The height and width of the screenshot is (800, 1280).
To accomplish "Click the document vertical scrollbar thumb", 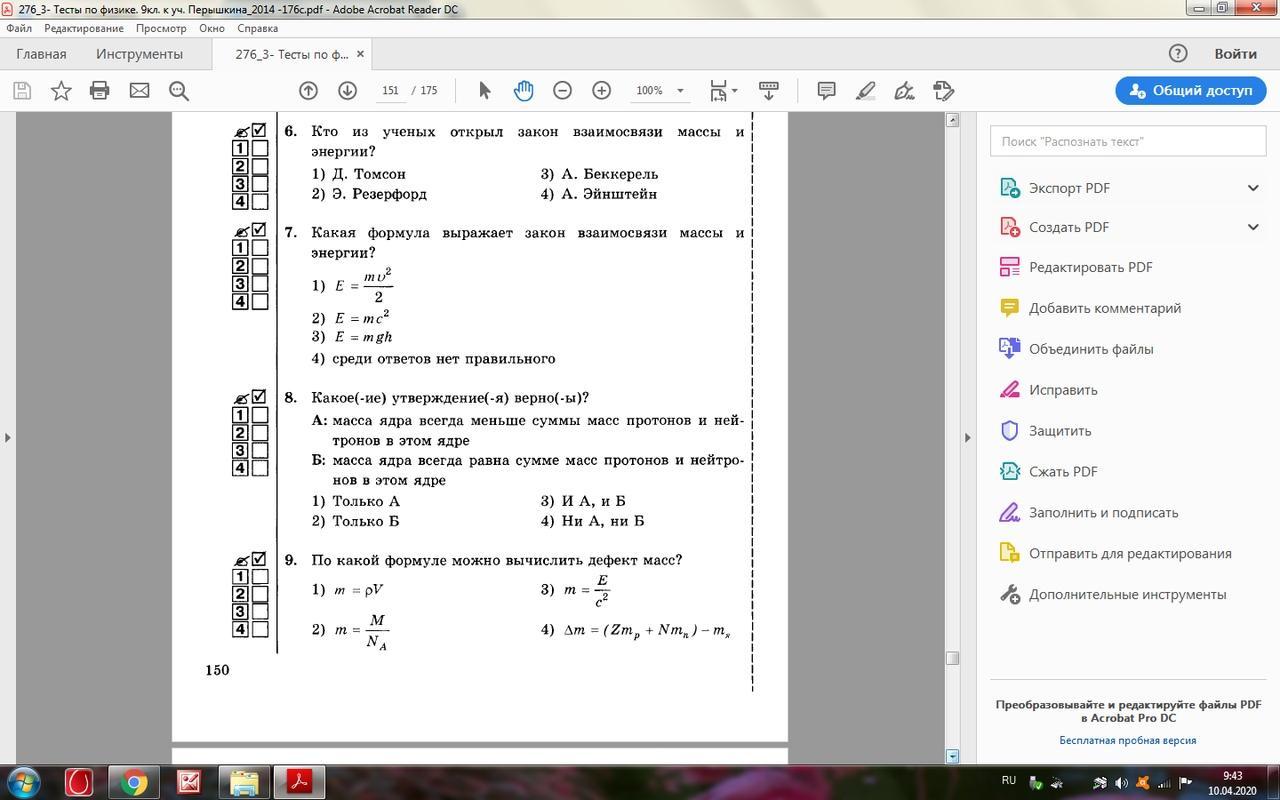I will coord(952,658).
